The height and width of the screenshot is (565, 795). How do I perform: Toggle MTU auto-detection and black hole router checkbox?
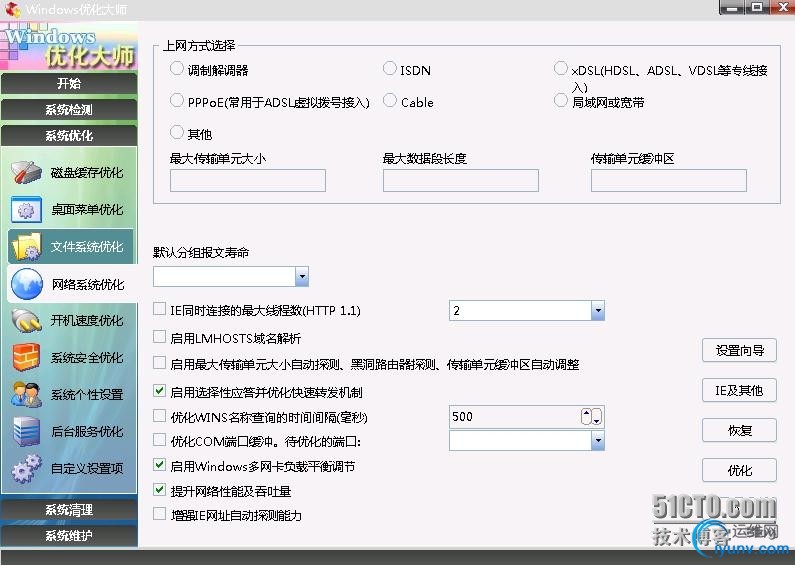point(159,363)
